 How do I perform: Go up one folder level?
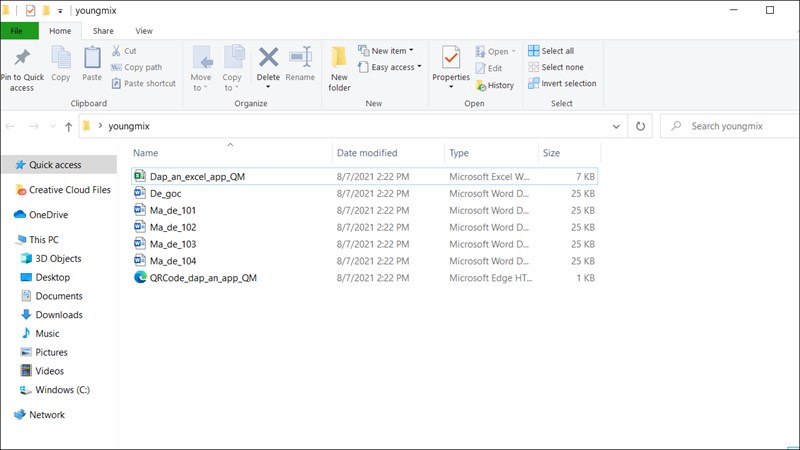68,127
